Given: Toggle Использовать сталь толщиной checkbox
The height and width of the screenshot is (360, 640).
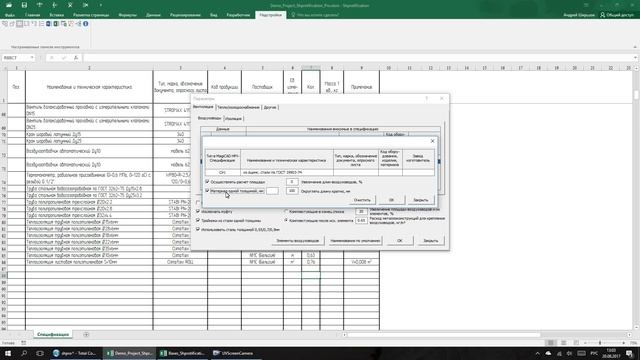Looking at the screenshot, I should [x=198, y=229].
